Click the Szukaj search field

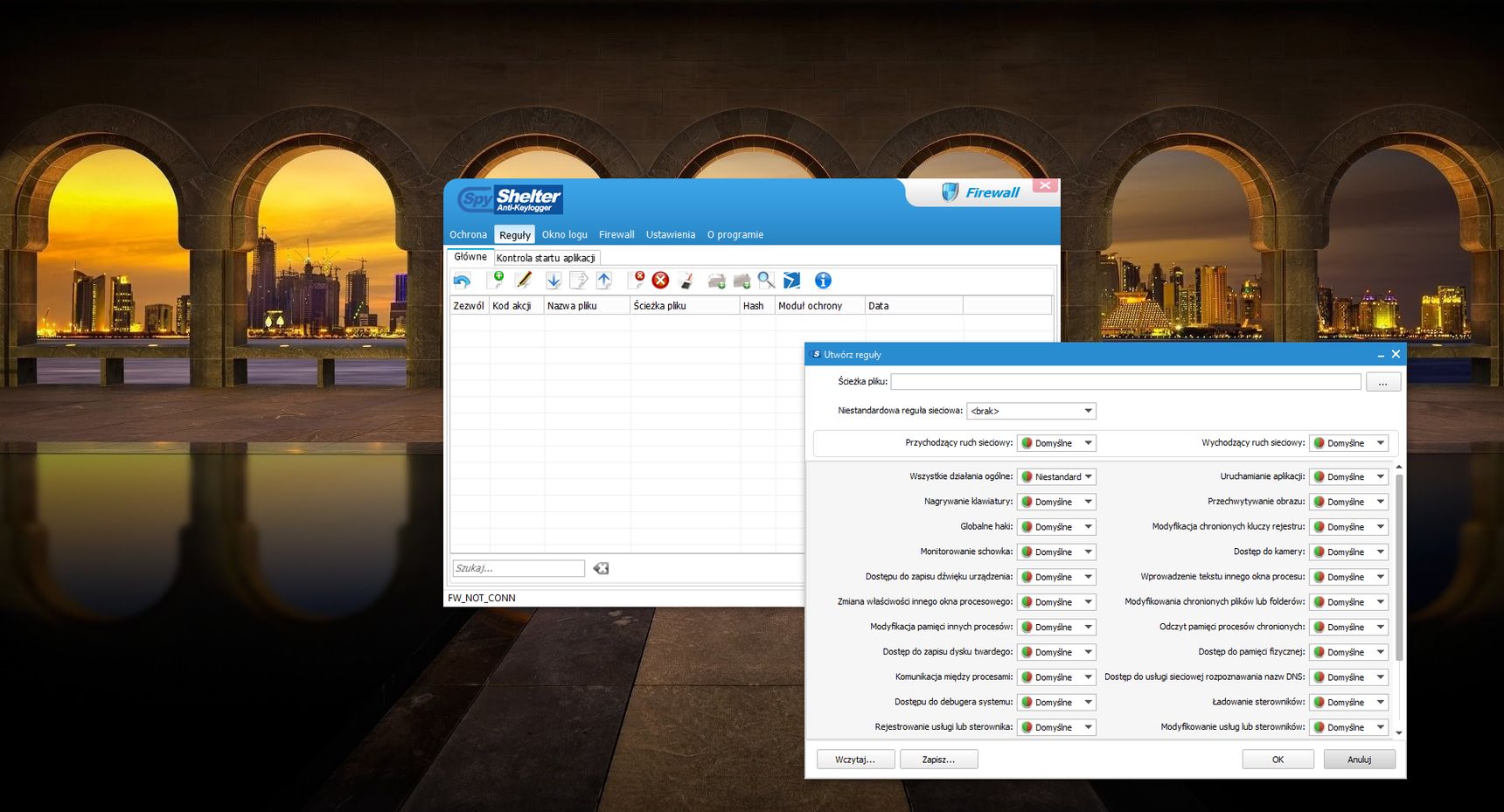coord(519,568)
